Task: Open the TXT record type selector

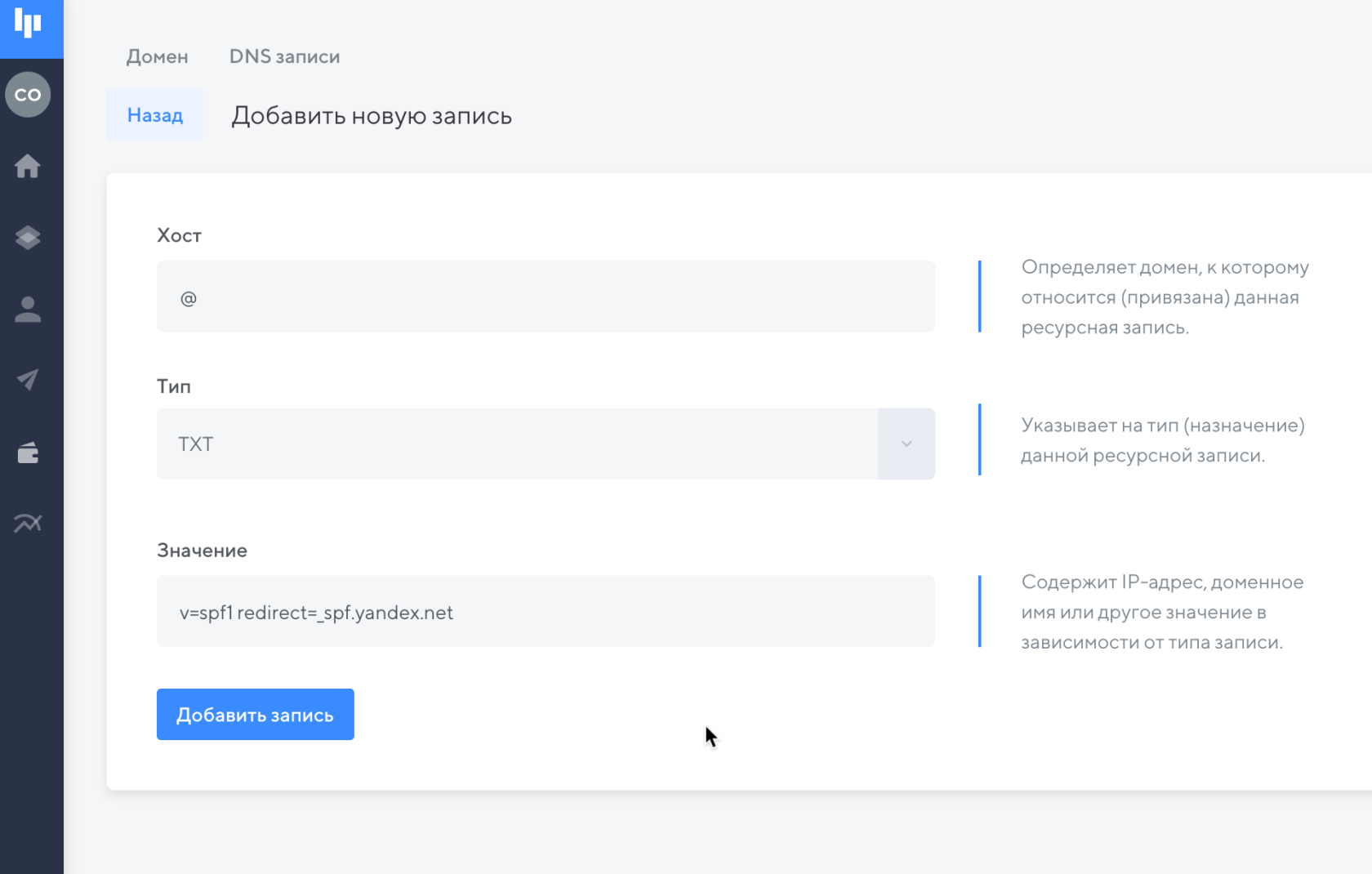Action: 516,444
